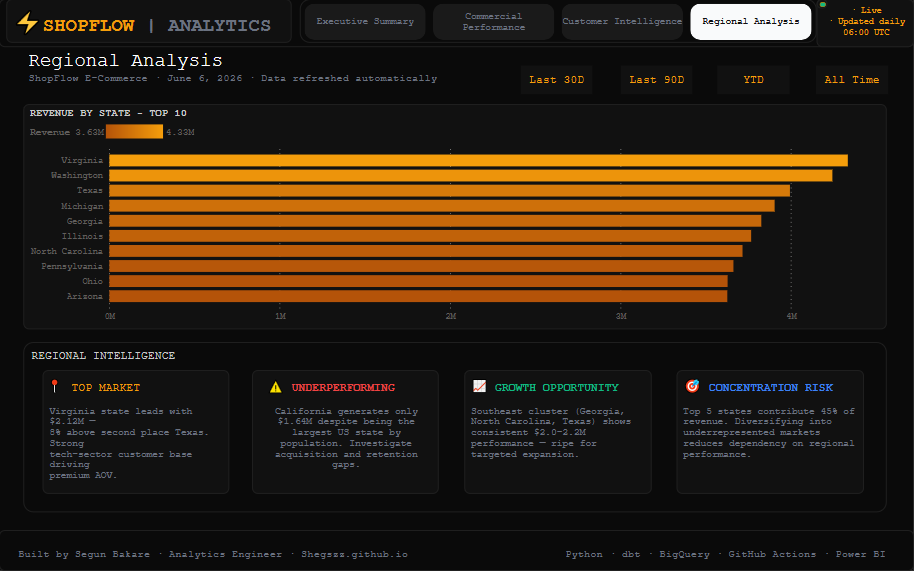The width and height of the screenshot is (914, 571).
Task: Click the ShopFlow lightning bolt logo
Action: pos(27,23)
